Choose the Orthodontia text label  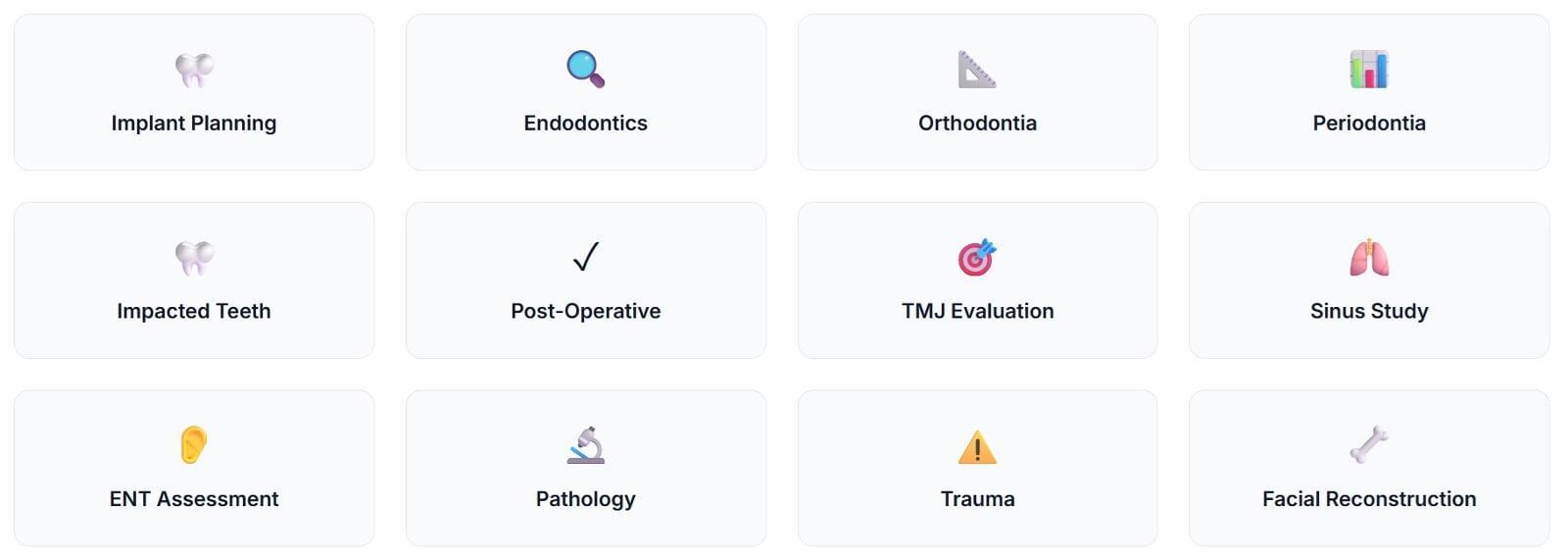[x=977, y=123]
